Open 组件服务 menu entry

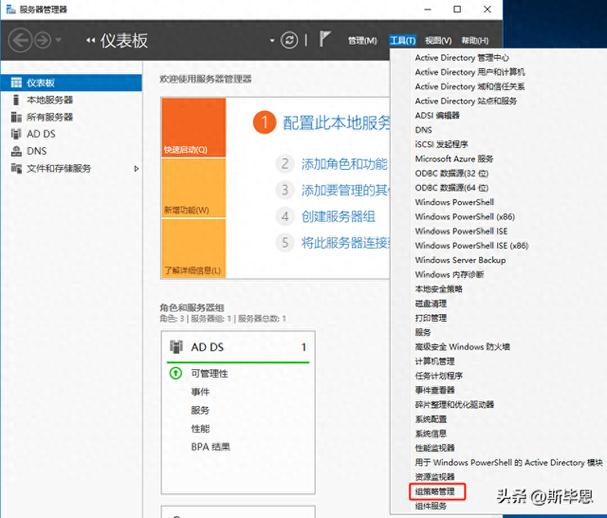(430, 506)
